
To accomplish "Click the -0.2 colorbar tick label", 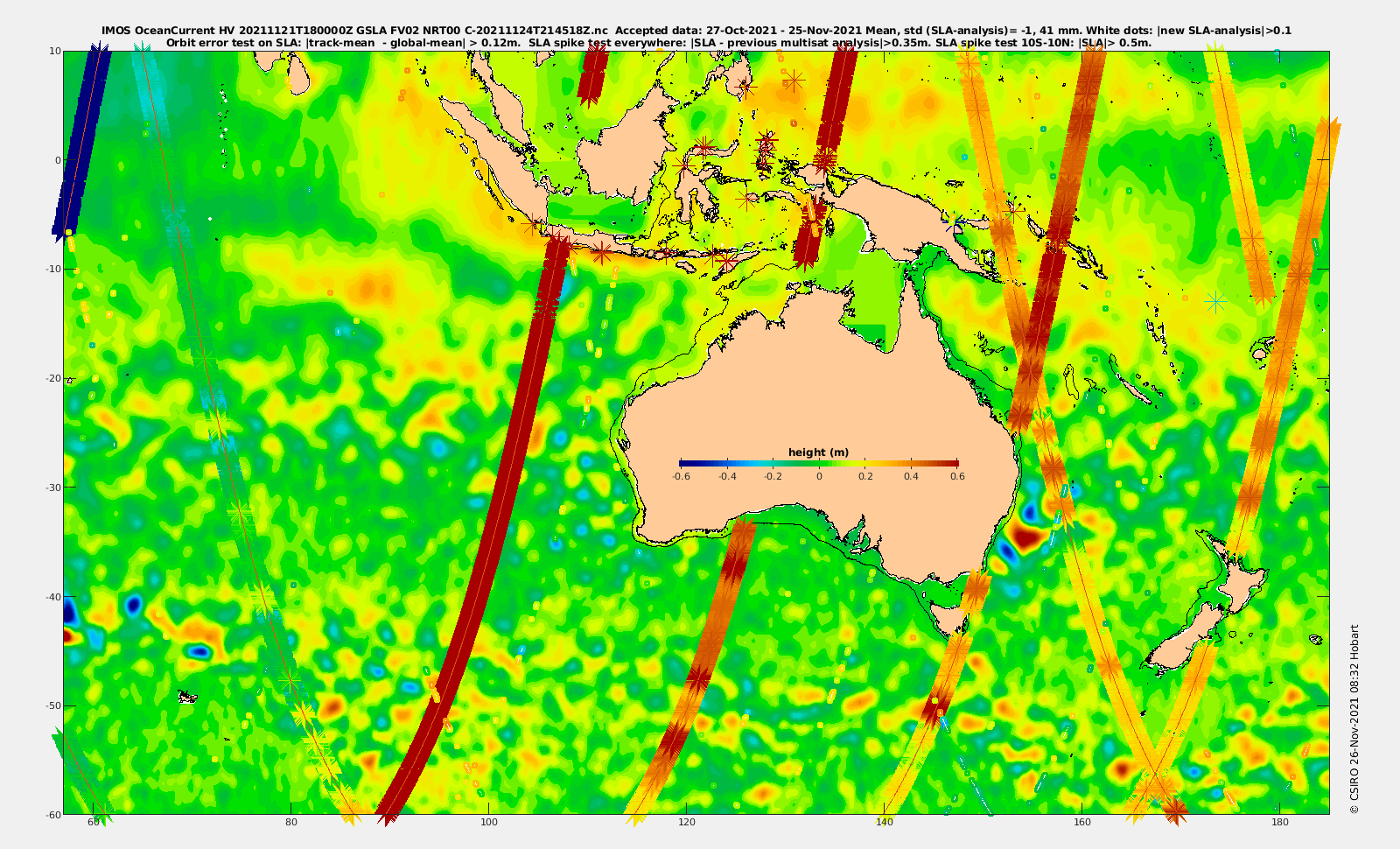I will point(773,477).
